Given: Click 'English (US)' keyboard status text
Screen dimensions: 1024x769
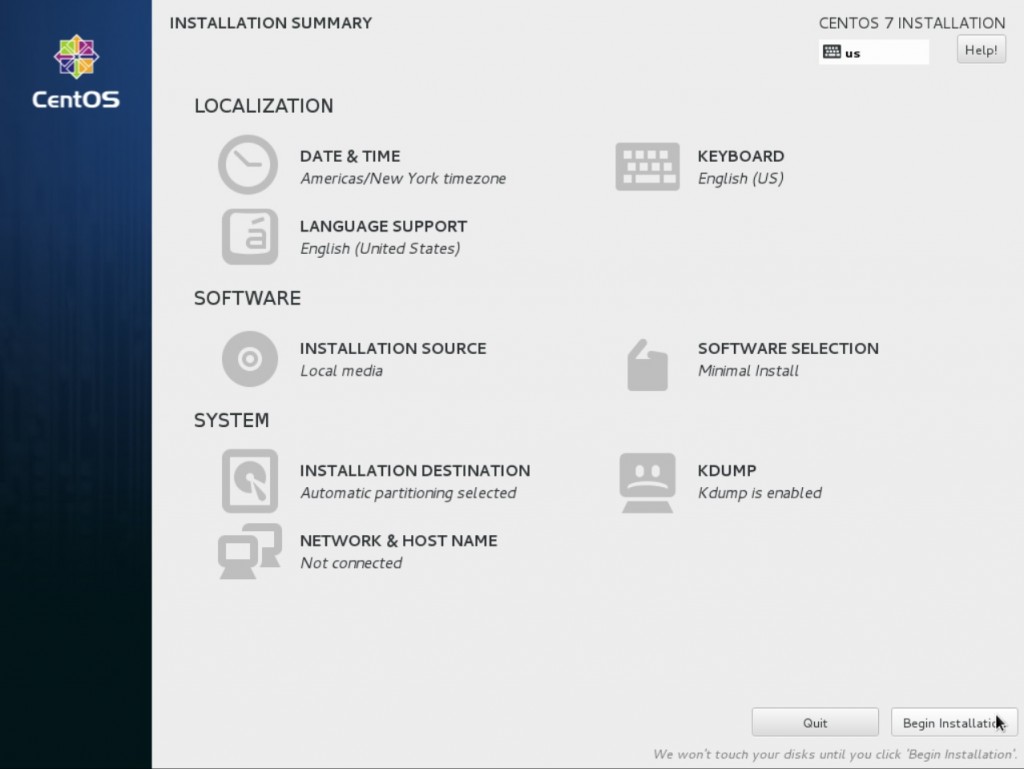Looking at the screenshot, I should (x=741, y=178).
